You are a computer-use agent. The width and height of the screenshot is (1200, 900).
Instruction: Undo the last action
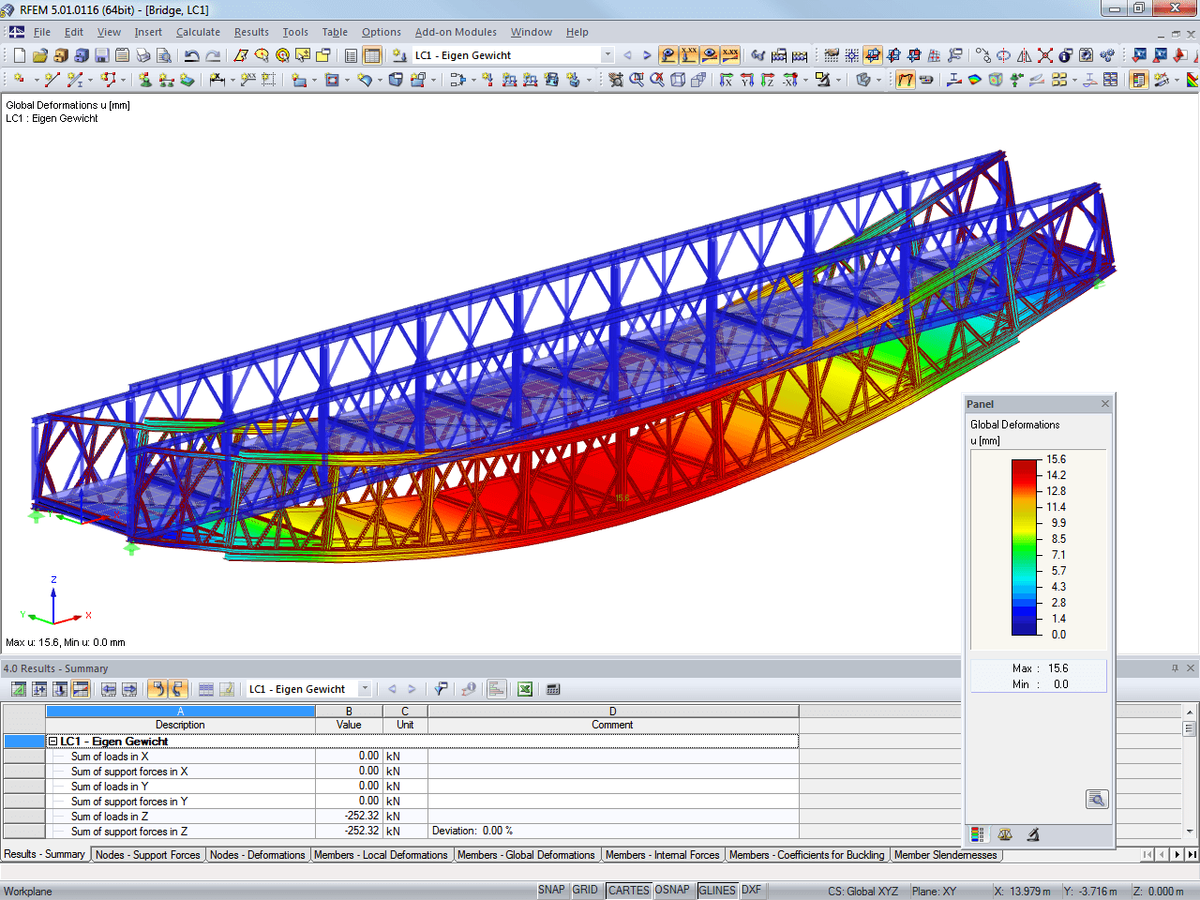pyautogui.click(x=190, y=55)
